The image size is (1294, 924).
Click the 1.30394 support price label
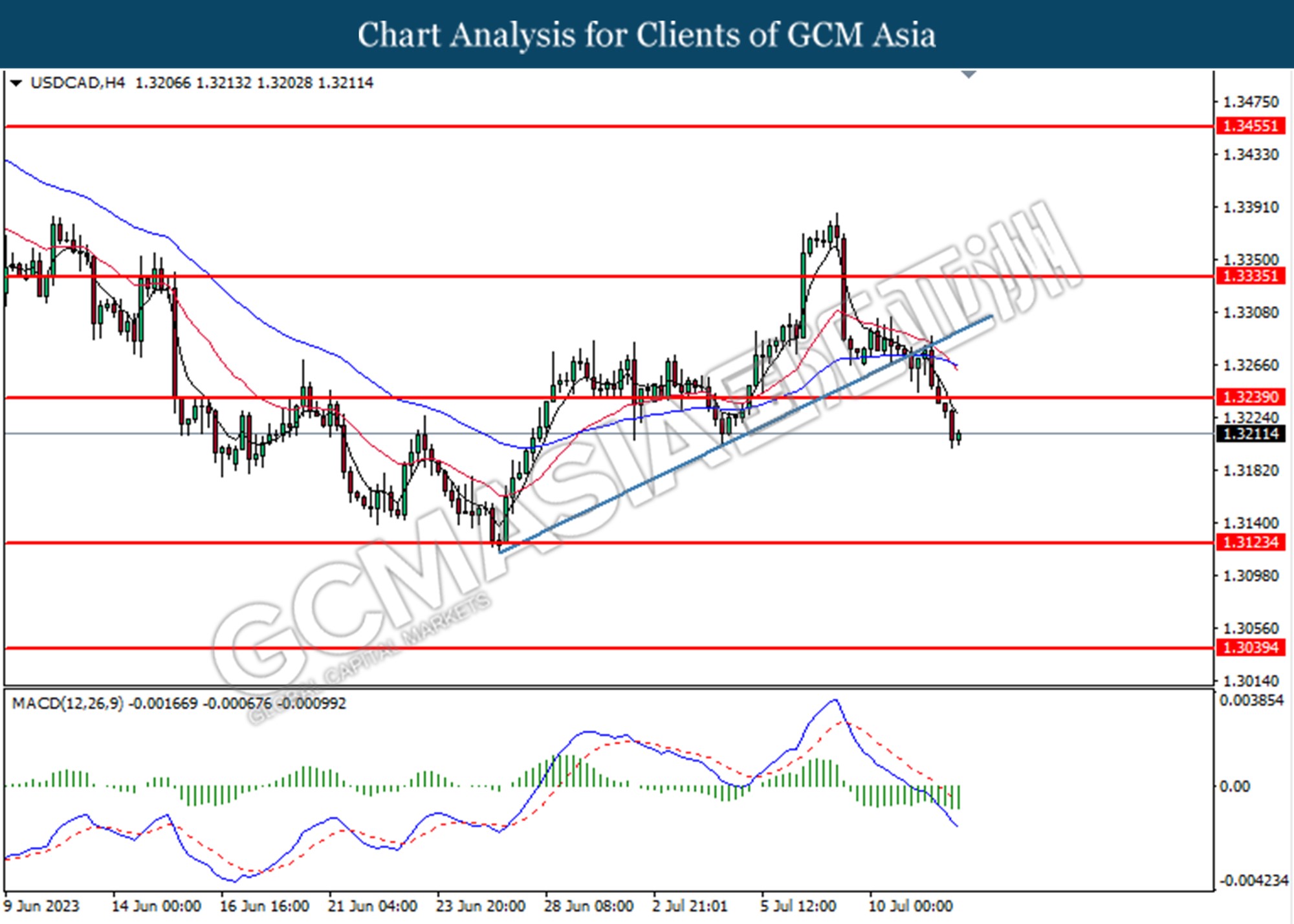click(x=1250, y=647)
